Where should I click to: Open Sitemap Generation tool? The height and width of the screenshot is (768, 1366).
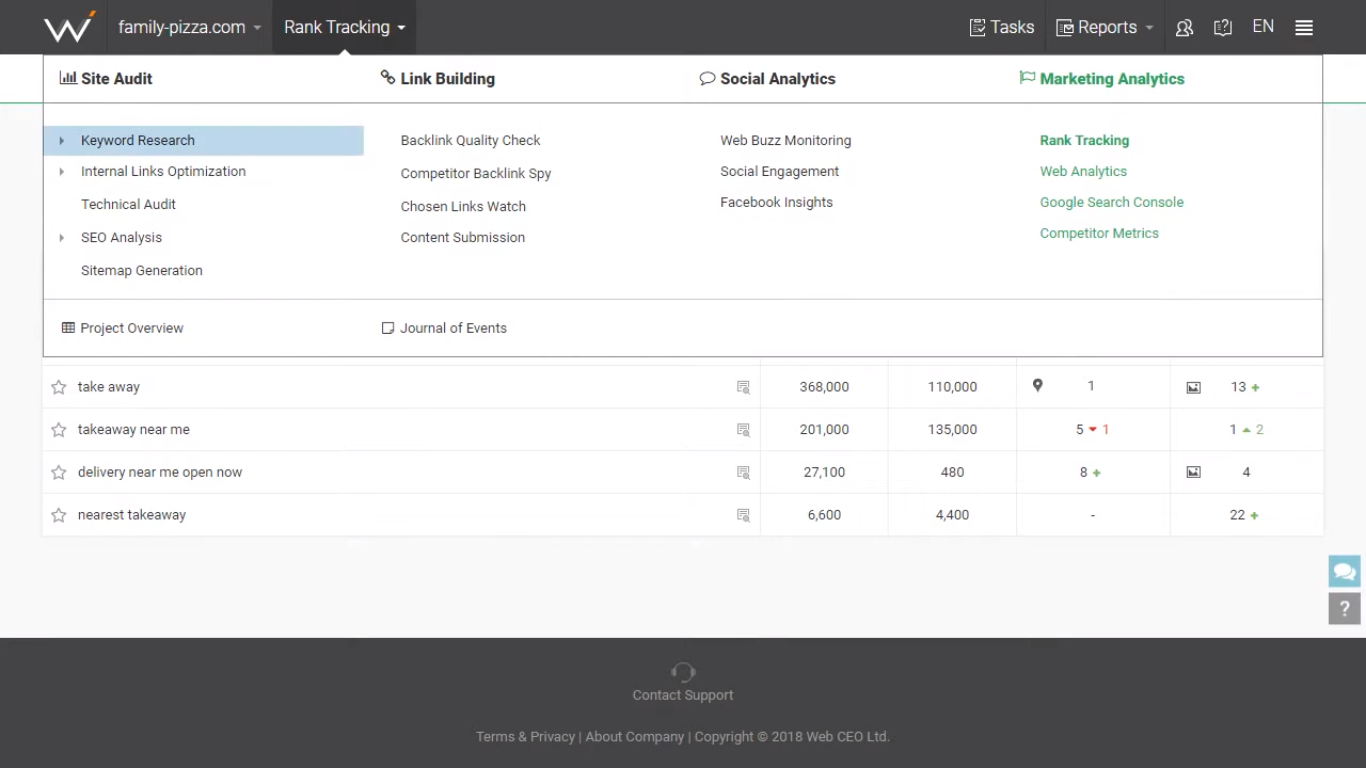(x=142, y=271)
